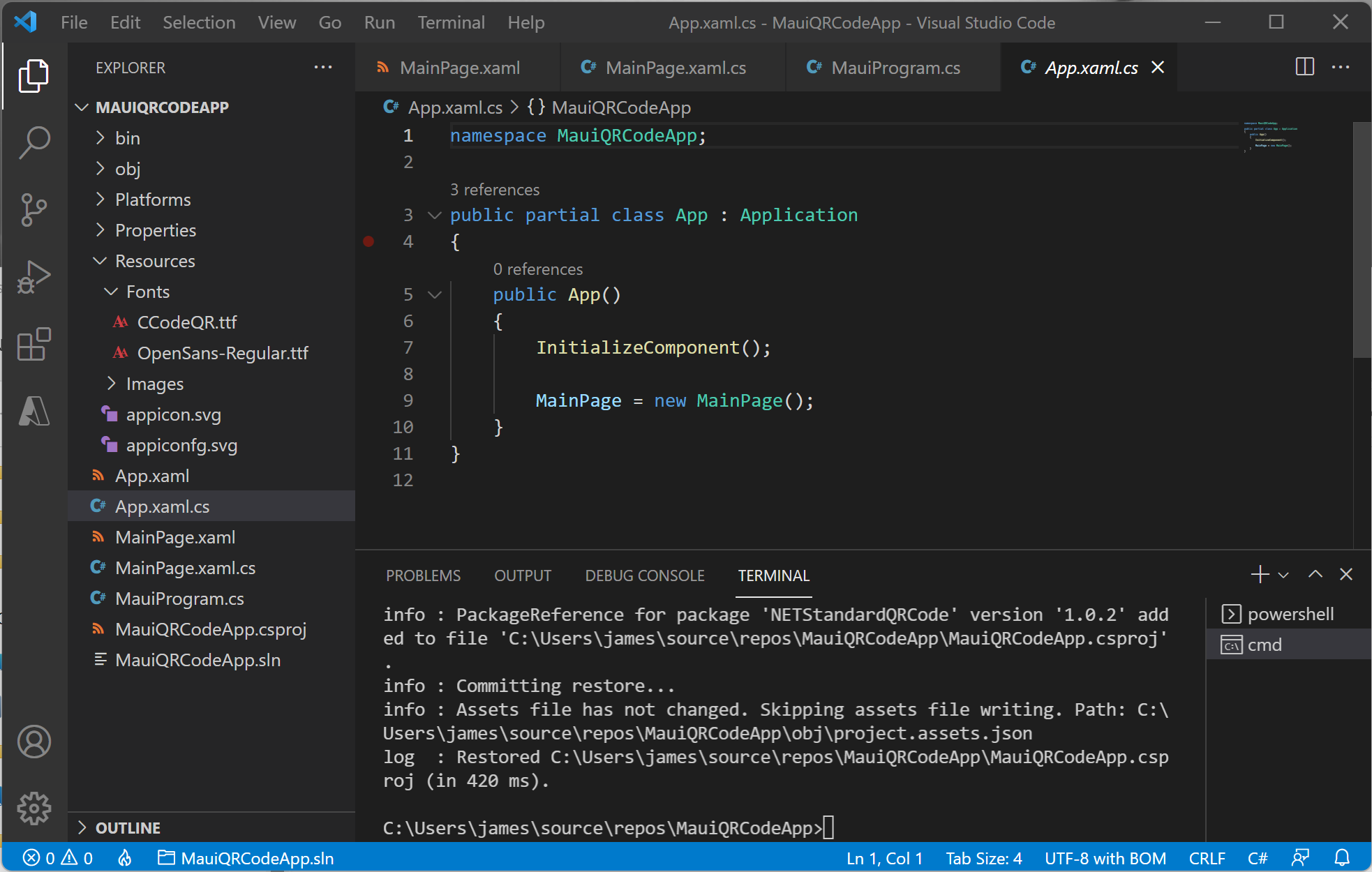Open the Extensions view
This screenshot has height=872, width=1372.
pos(33,344)
